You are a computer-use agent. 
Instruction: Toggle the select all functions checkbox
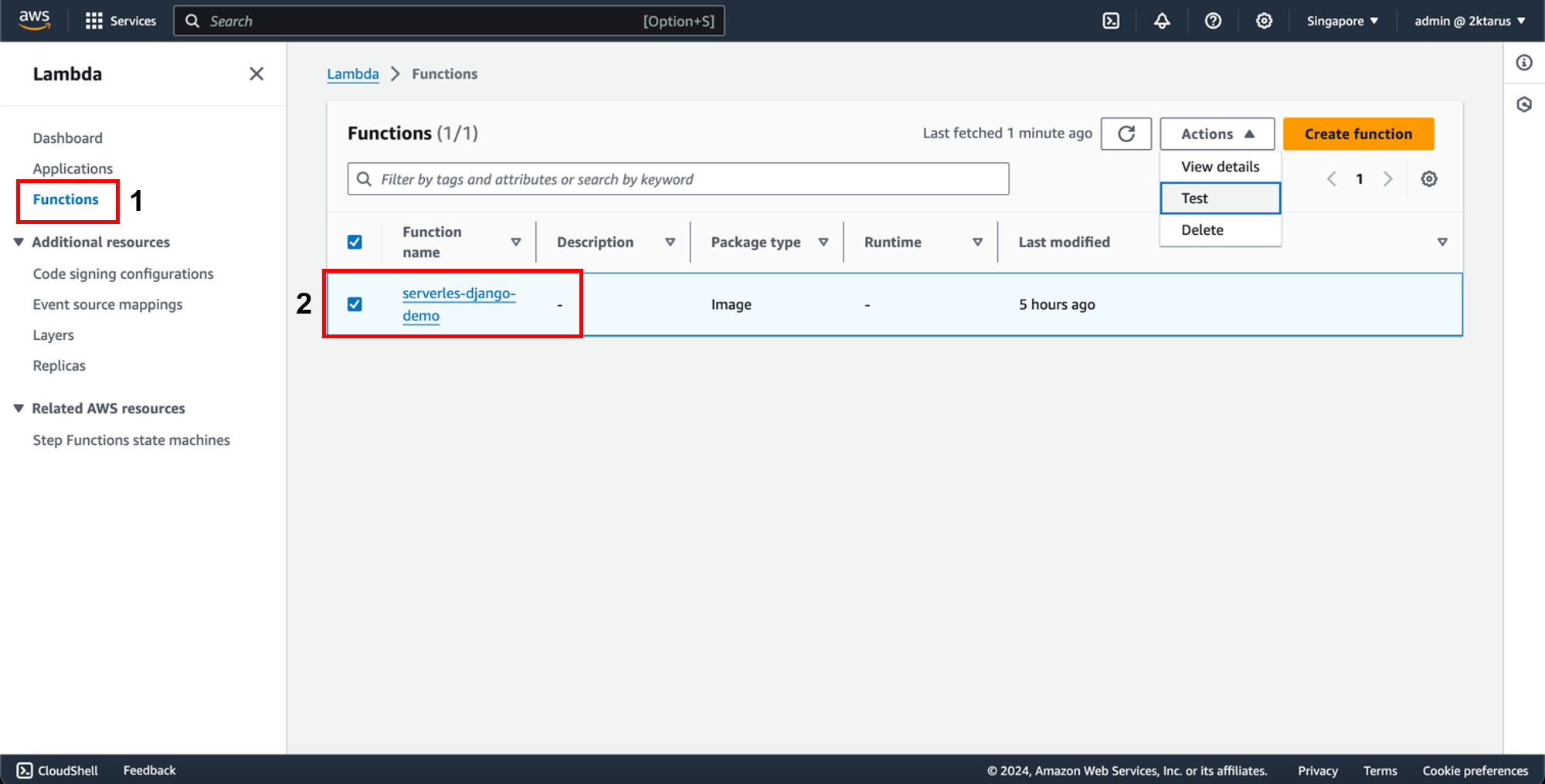point(355,242)
